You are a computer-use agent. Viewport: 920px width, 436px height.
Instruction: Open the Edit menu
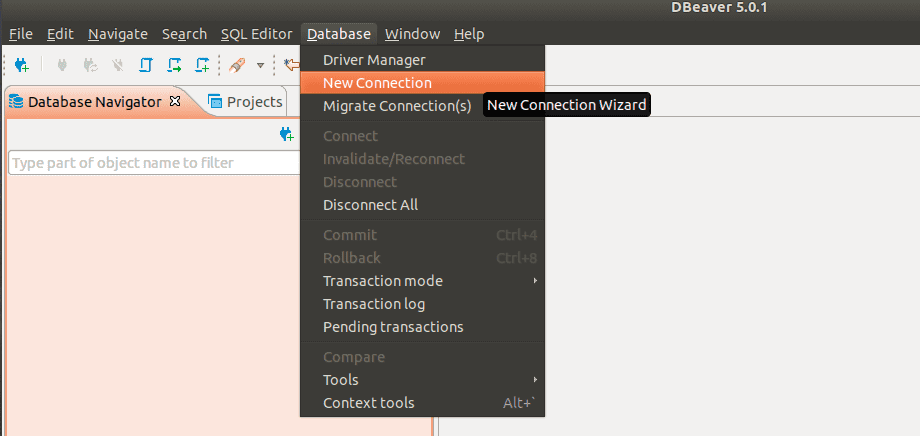[60, 34]
